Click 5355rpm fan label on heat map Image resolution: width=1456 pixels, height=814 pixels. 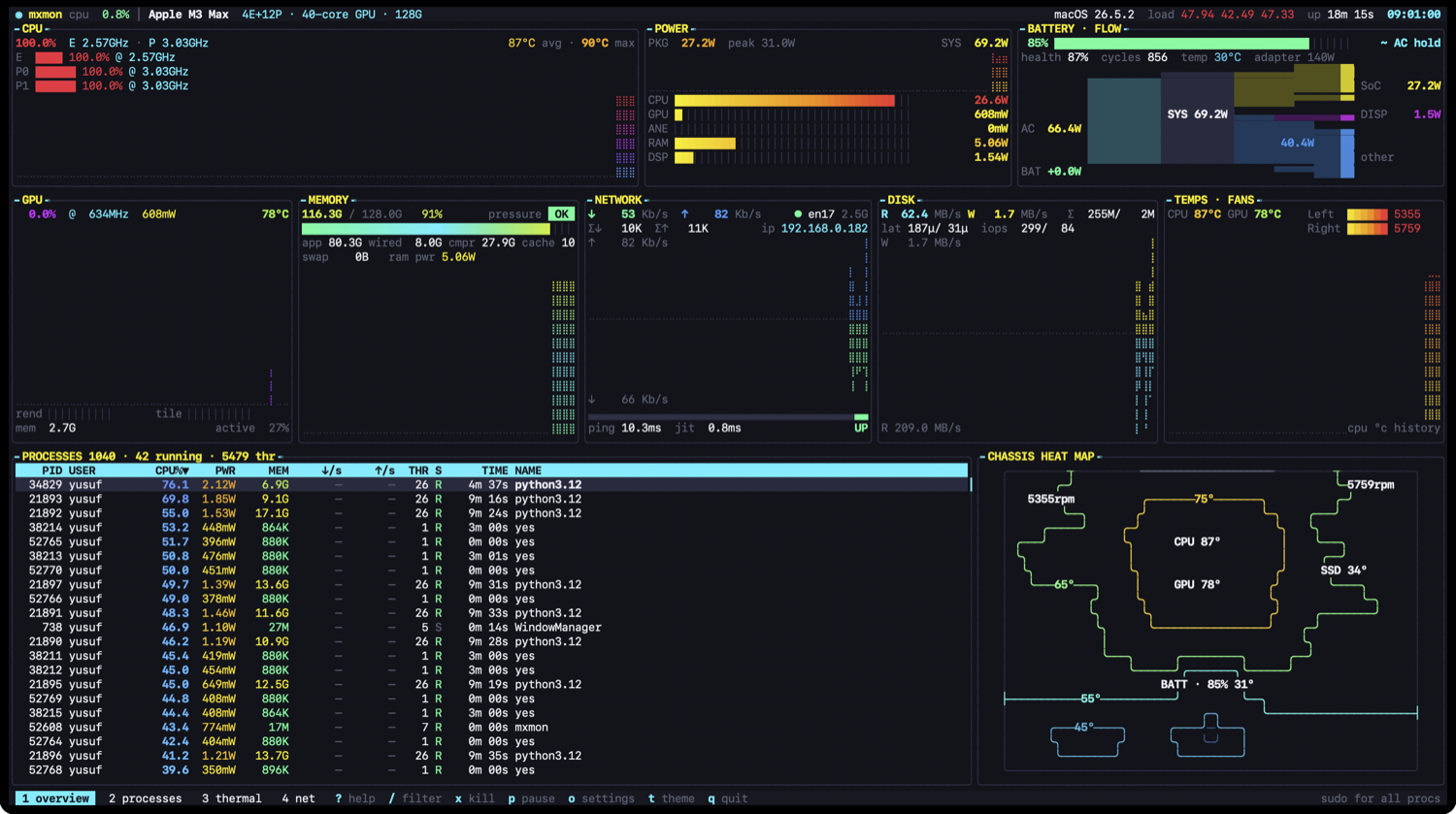[x=1051, y=499]
